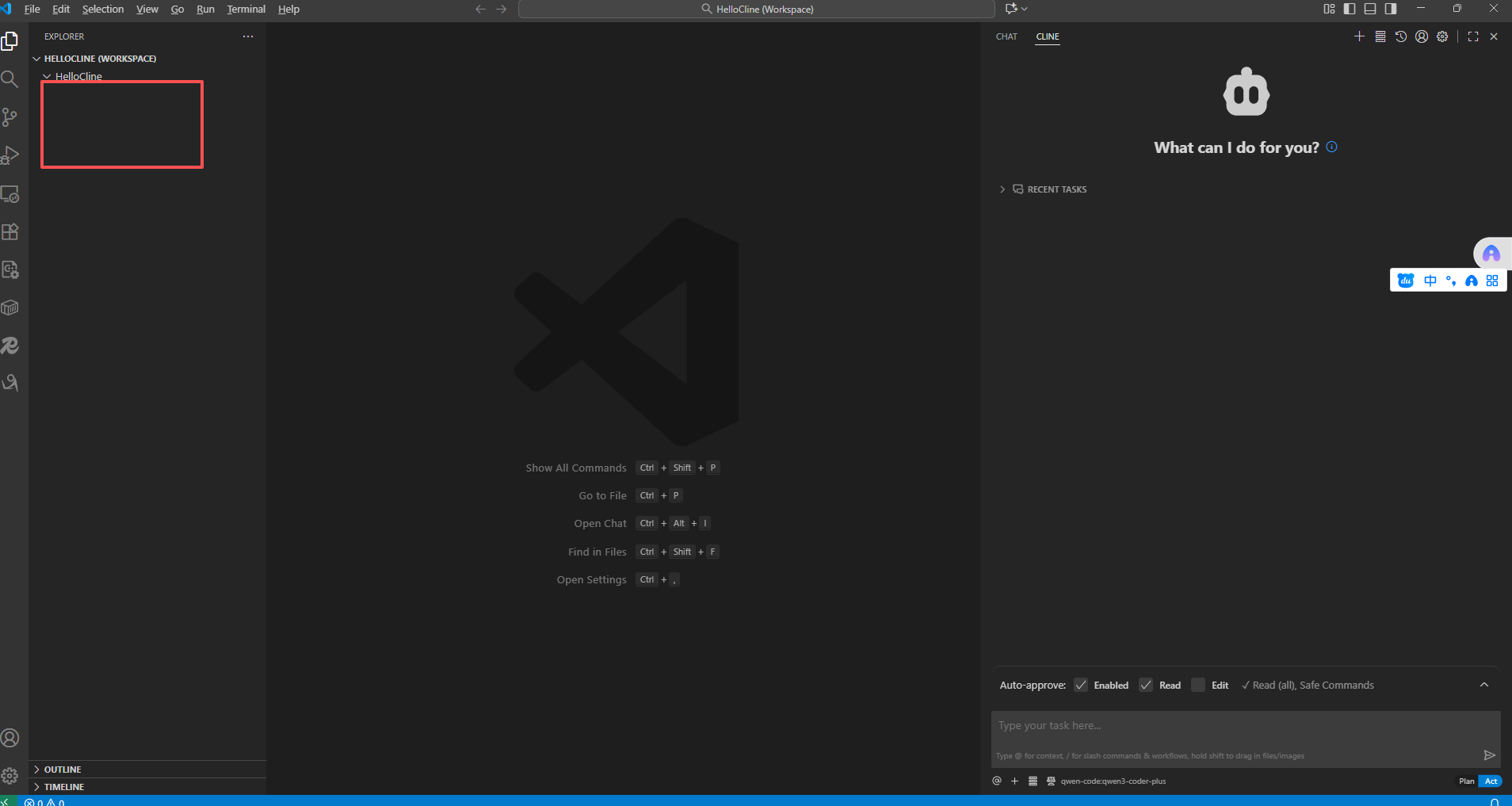Image resolution: width=1512 pixels, height=806 pixels.
Task: Click Chinese input mode icon in IME bar
Action: tap(1430, 281)
